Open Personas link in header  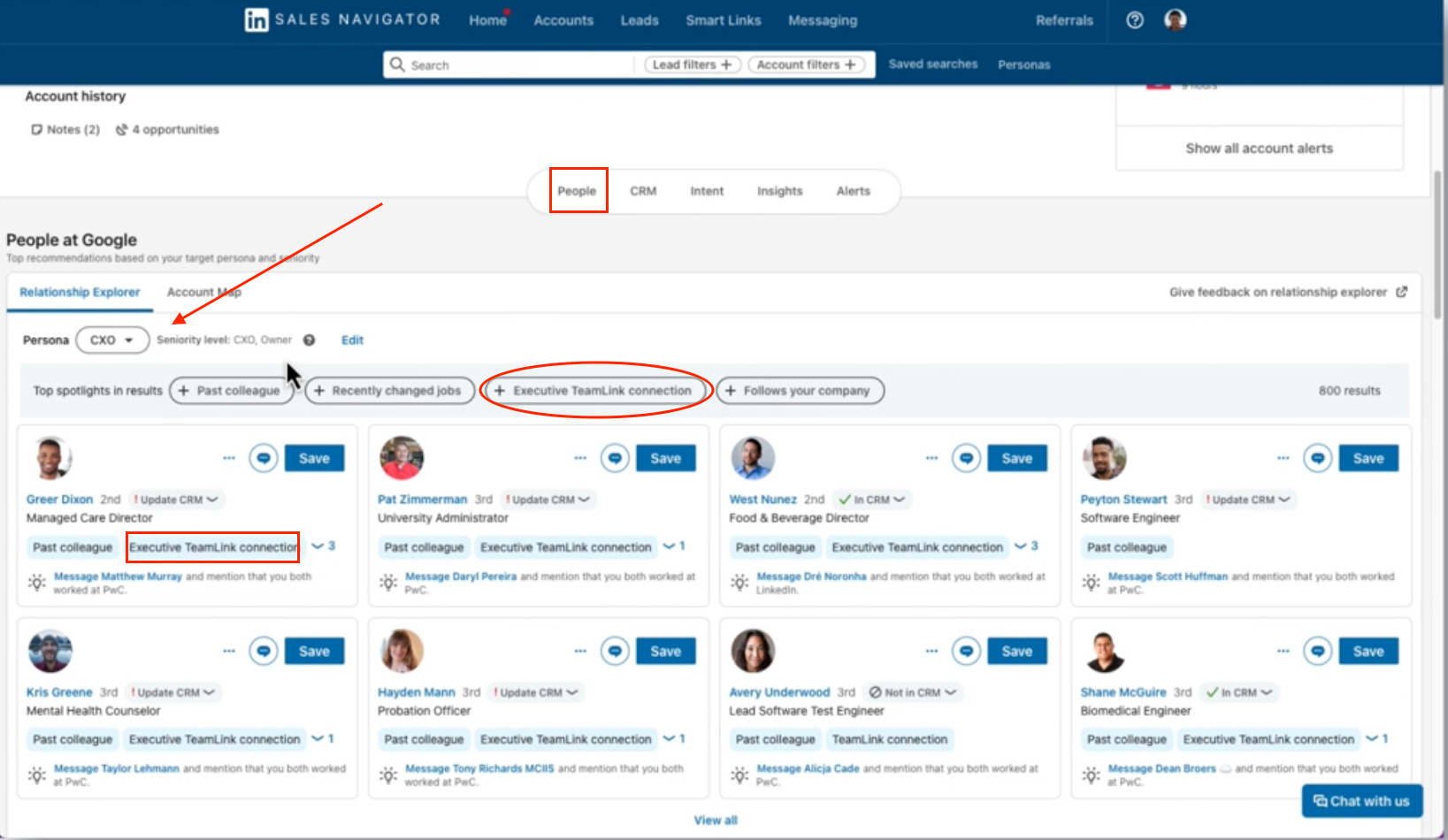1024,65
